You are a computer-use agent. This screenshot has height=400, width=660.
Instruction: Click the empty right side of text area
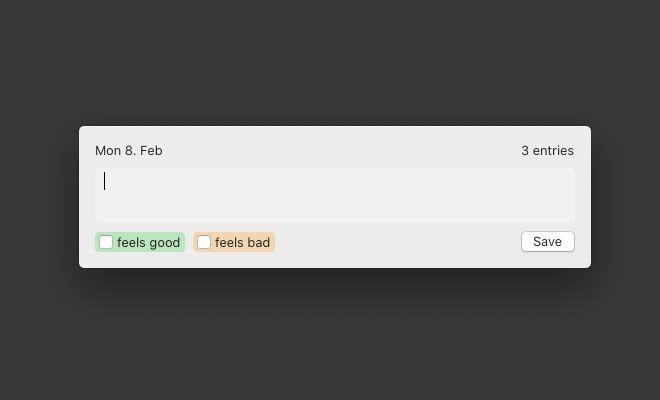coord(463,195)
